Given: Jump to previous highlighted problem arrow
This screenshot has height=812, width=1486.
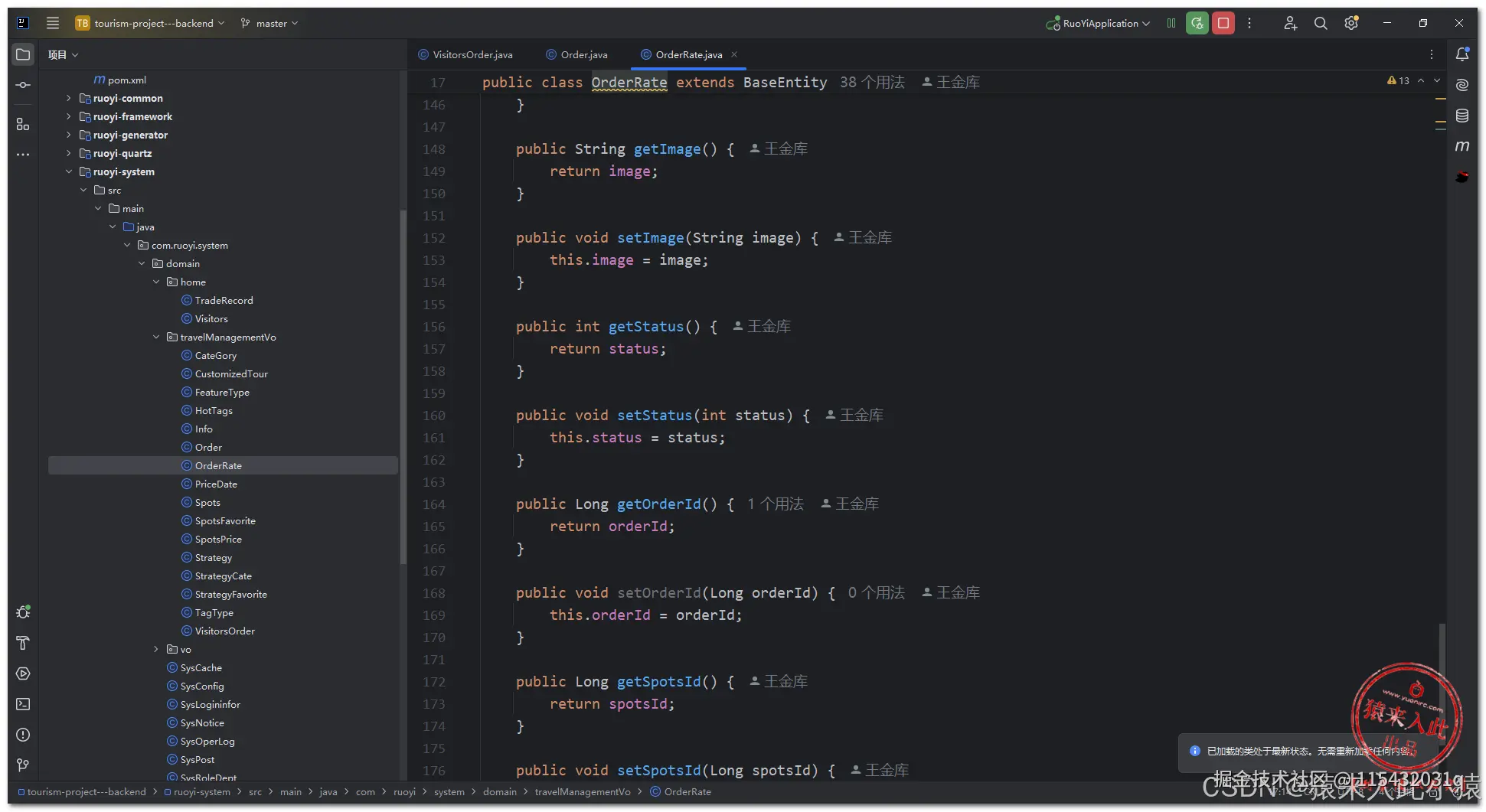Looking at the screenshot, I should click(1421, 80).
